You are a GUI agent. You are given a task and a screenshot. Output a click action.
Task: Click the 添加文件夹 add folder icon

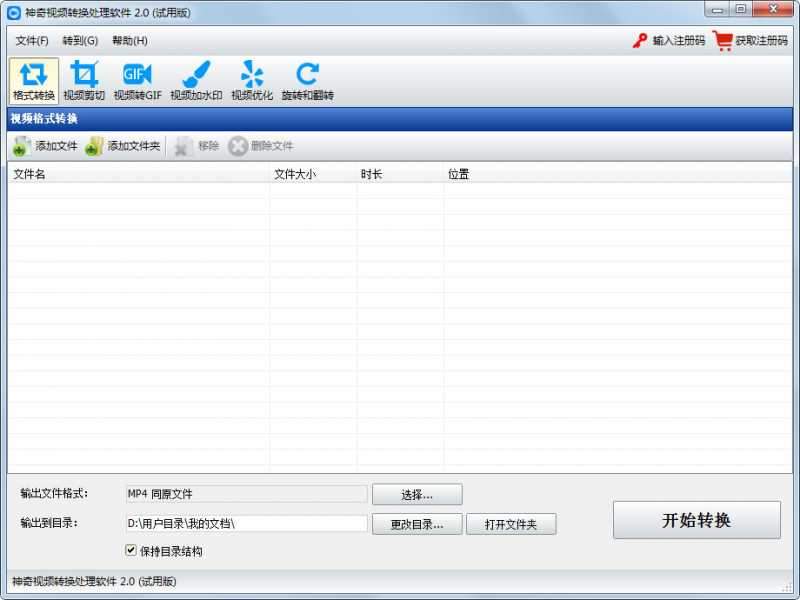tap(94, 146)
